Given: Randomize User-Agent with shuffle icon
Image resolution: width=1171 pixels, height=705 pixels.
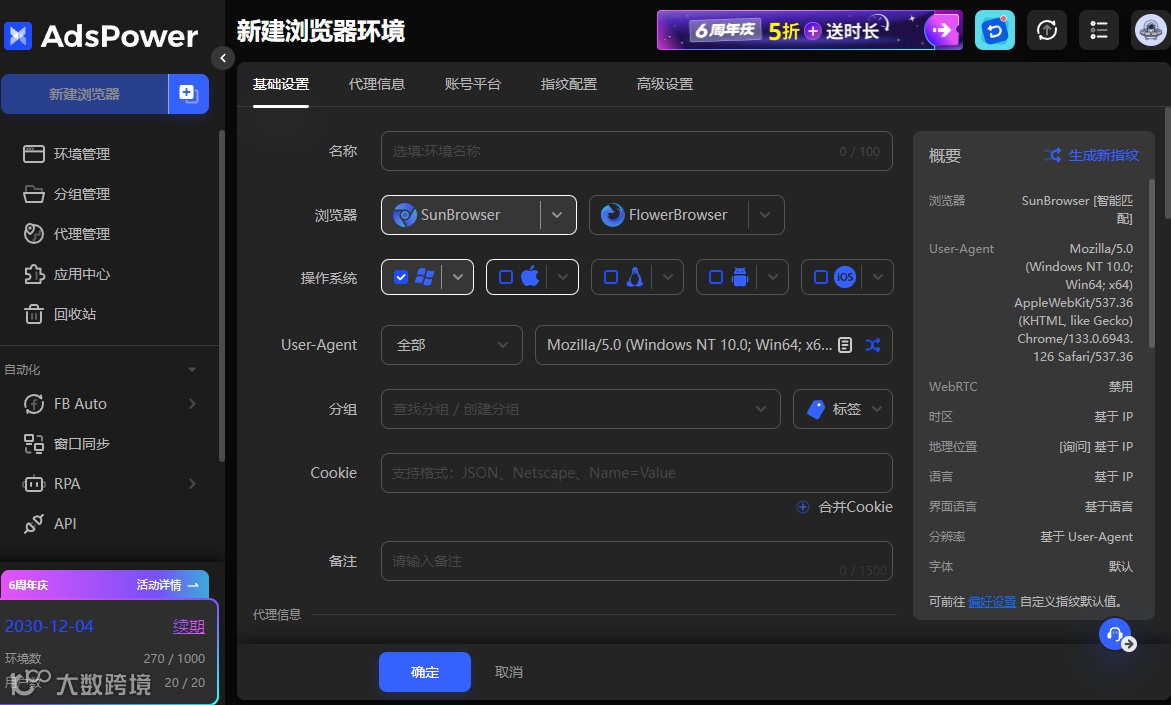Looking at the screenshot, I should pyautogui.click(x=872, y=345).
